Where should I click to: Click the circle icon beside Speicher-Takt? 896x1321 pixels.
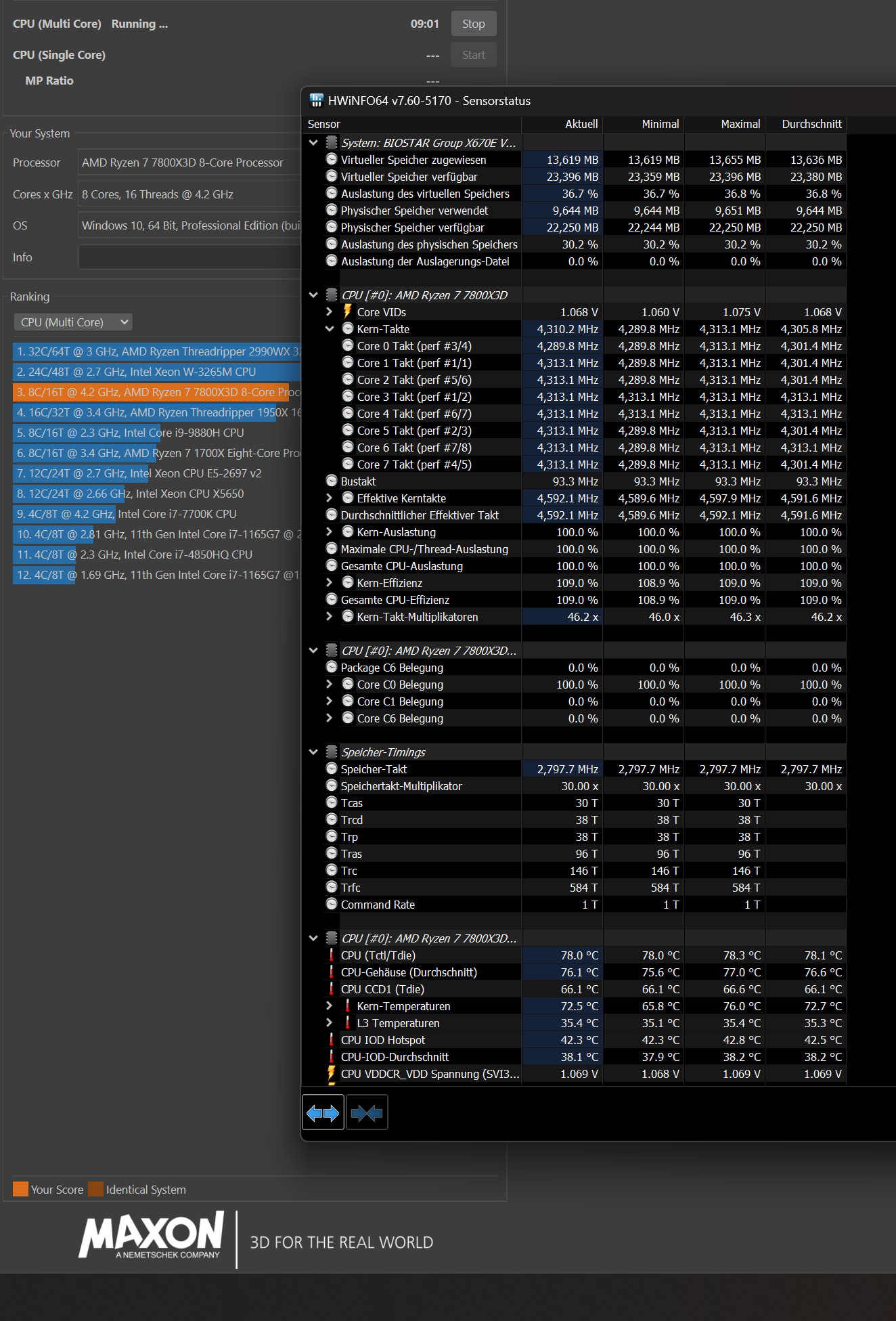(x=332, y=768)
